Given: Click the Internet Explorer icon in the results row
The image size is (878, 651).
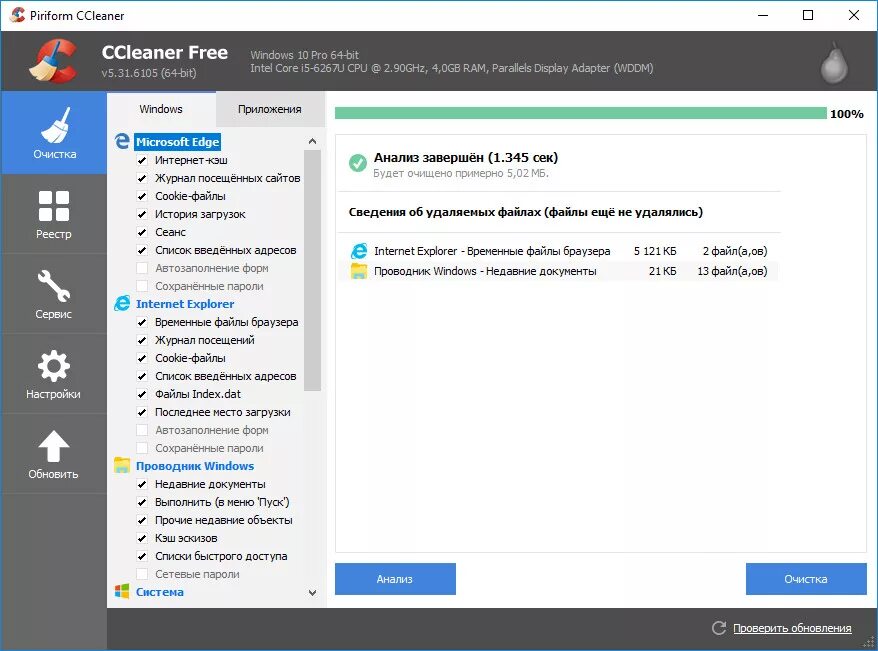Looking at the screenshot, I should click(x=359, y=251).
